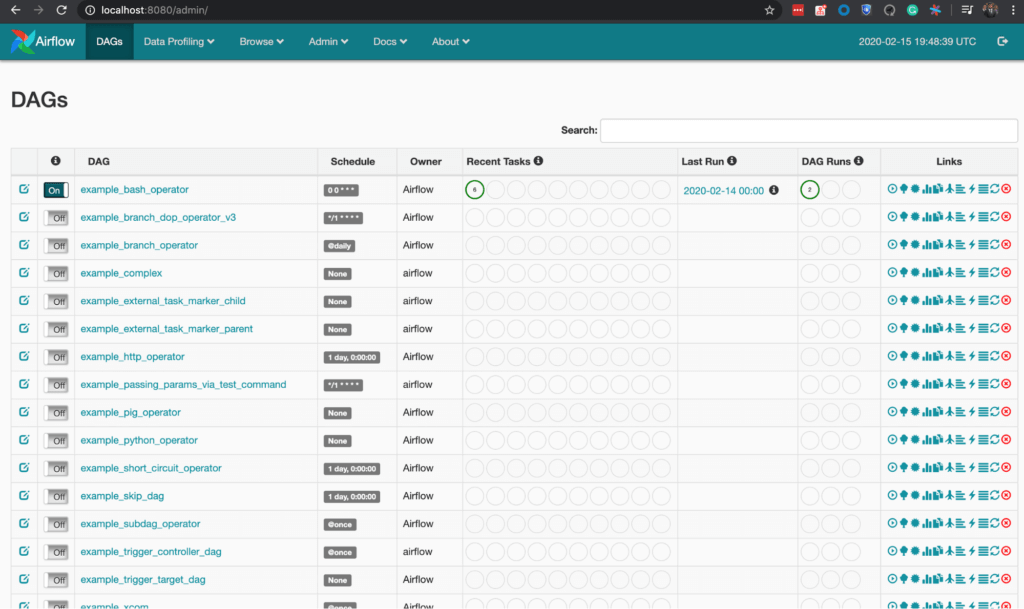Screen dimensions: 1024x609
Task: Select the DAGs tab
Action: pyautogui.click(x=108, y=41)
